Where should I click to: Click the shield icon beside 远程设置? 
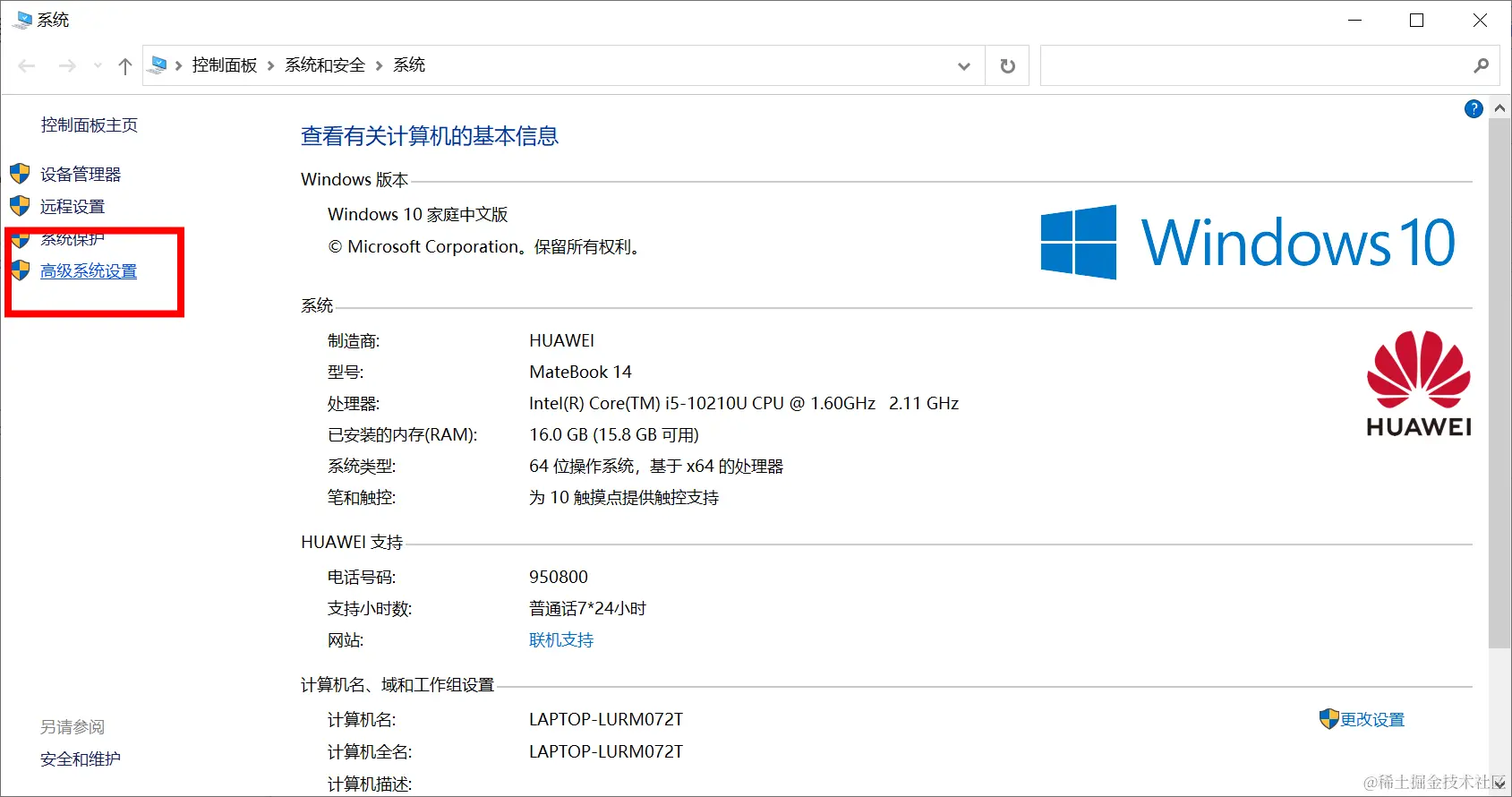[20, 205]
